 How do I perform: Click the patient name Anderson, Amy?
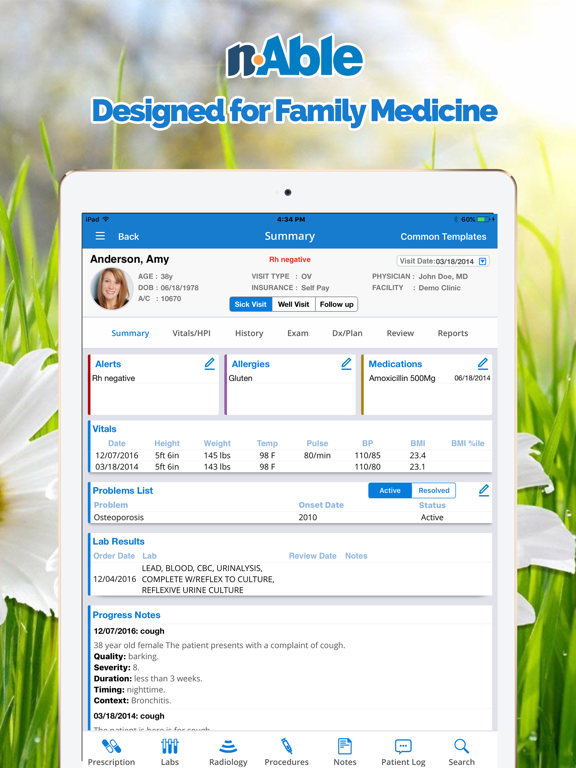(129, 259)
